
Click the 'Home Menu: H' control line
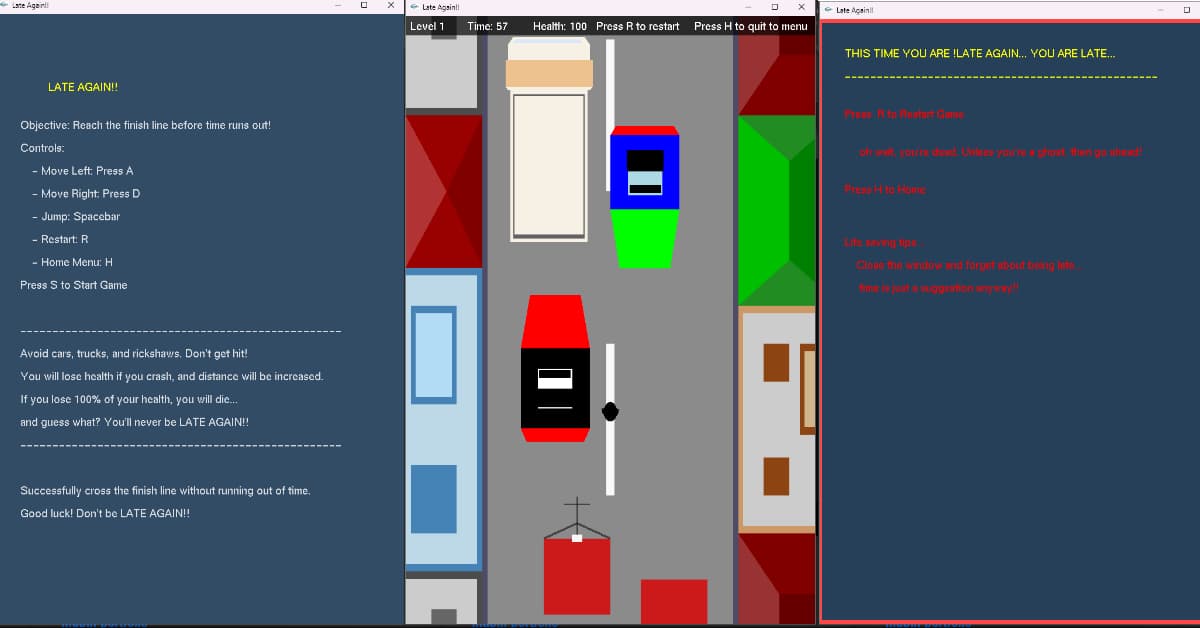72,262
